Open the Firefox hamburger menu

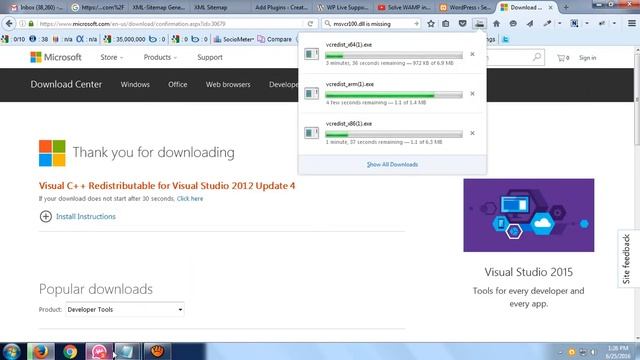[631, 24]
